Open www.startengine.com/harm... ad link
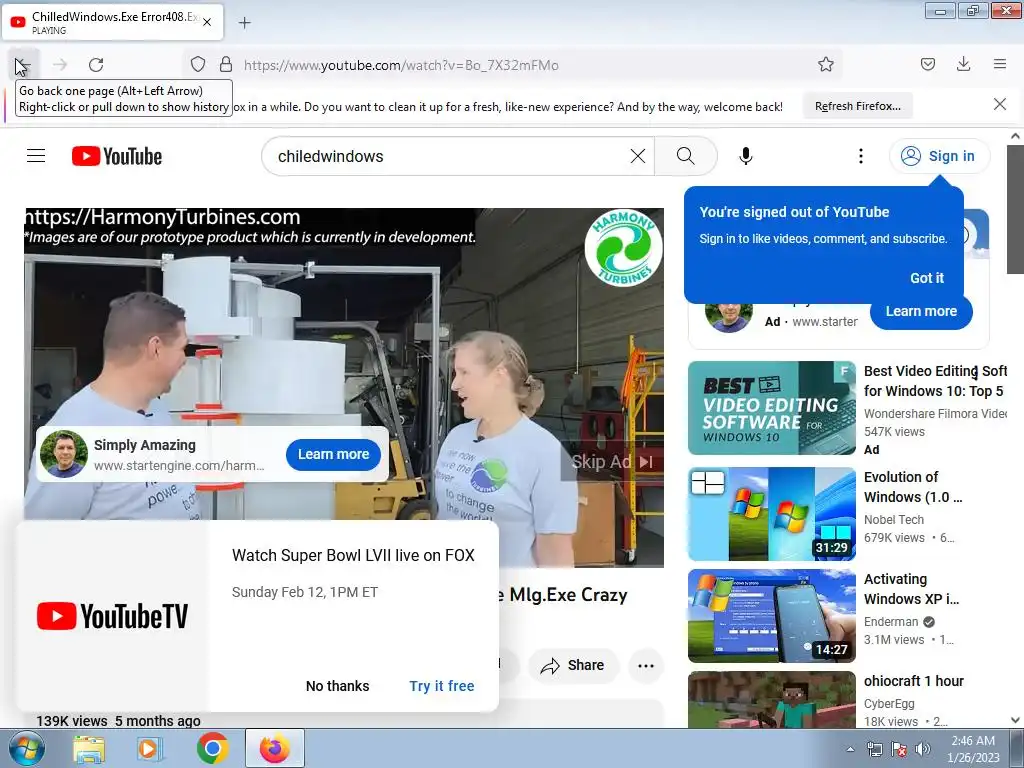The width and height of the screenshot is (1024, 768). tap(179, 466)
